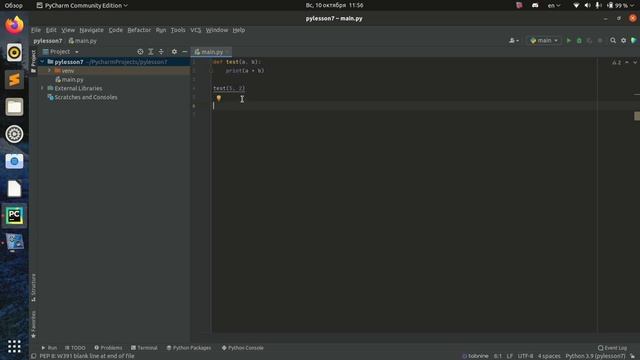Click the 4 spaces indent widget
This screenshot has width=640, height=360.
pos(549,356)
